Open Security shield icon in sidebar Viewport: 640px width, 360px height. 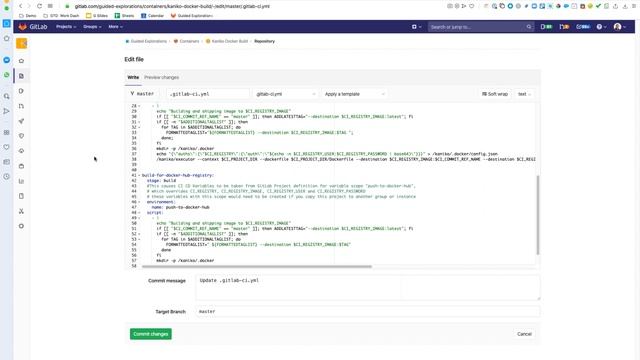[21, 136]
